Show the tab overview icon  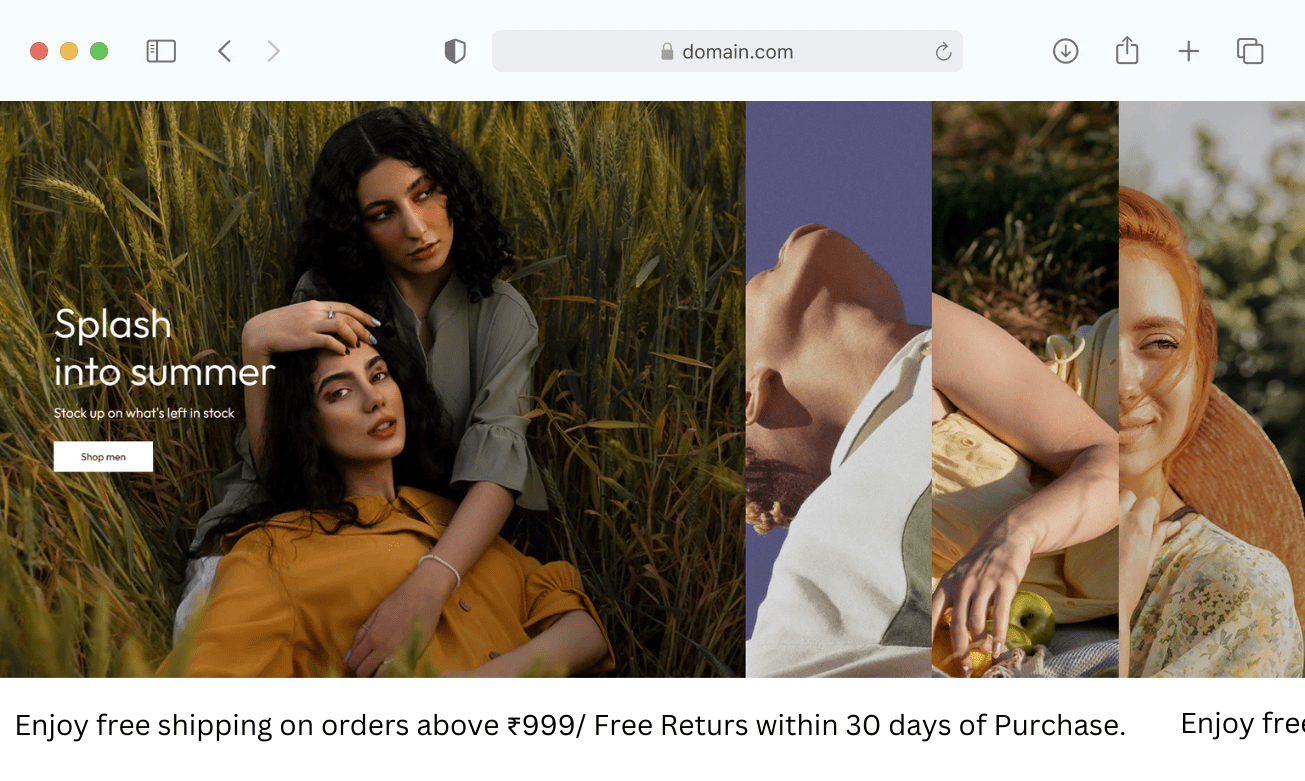1250,51
